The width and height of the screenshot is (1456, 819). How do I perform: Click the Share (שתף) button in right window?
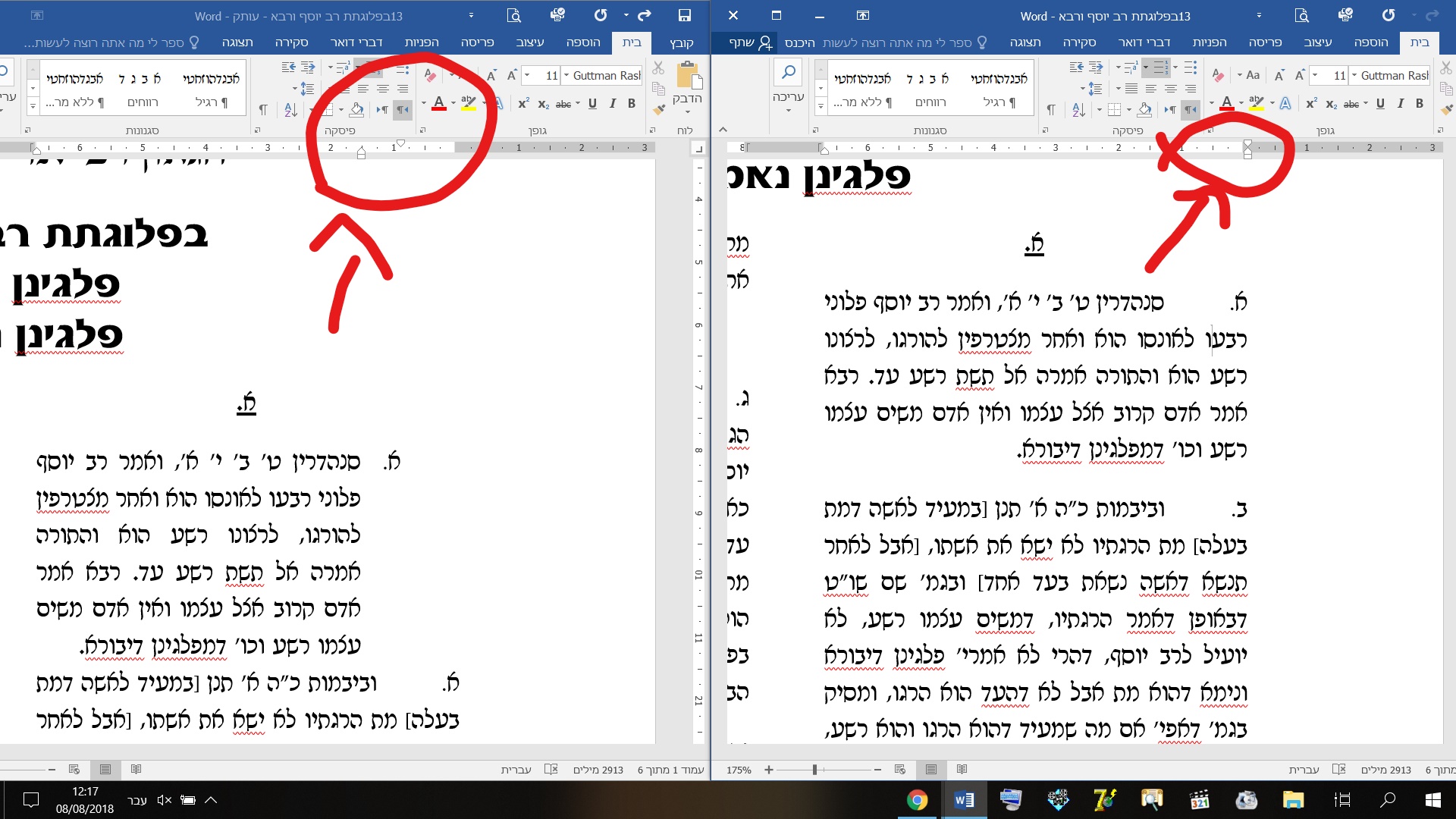tap(751, 42)
